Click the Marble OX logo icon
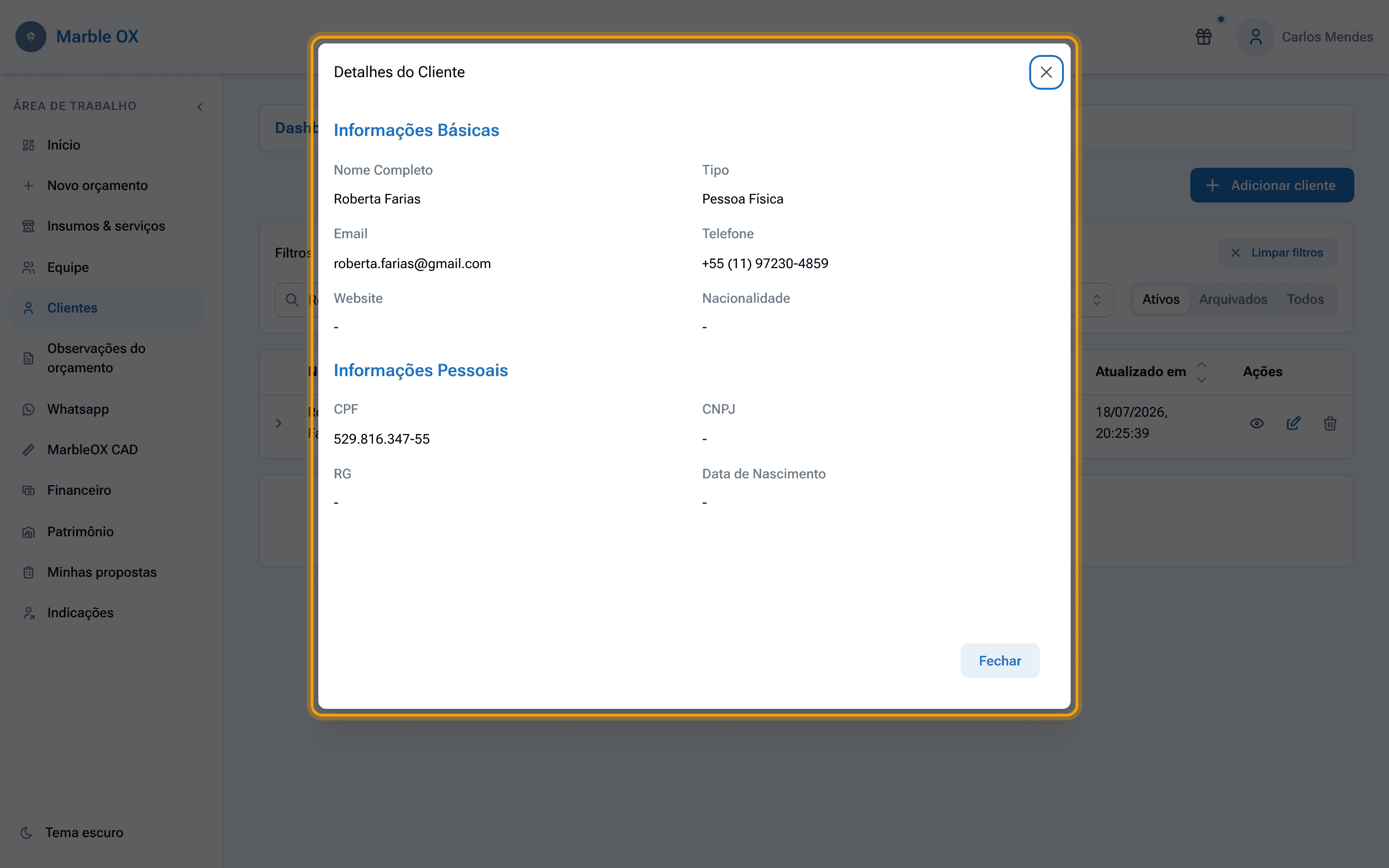 31,37
